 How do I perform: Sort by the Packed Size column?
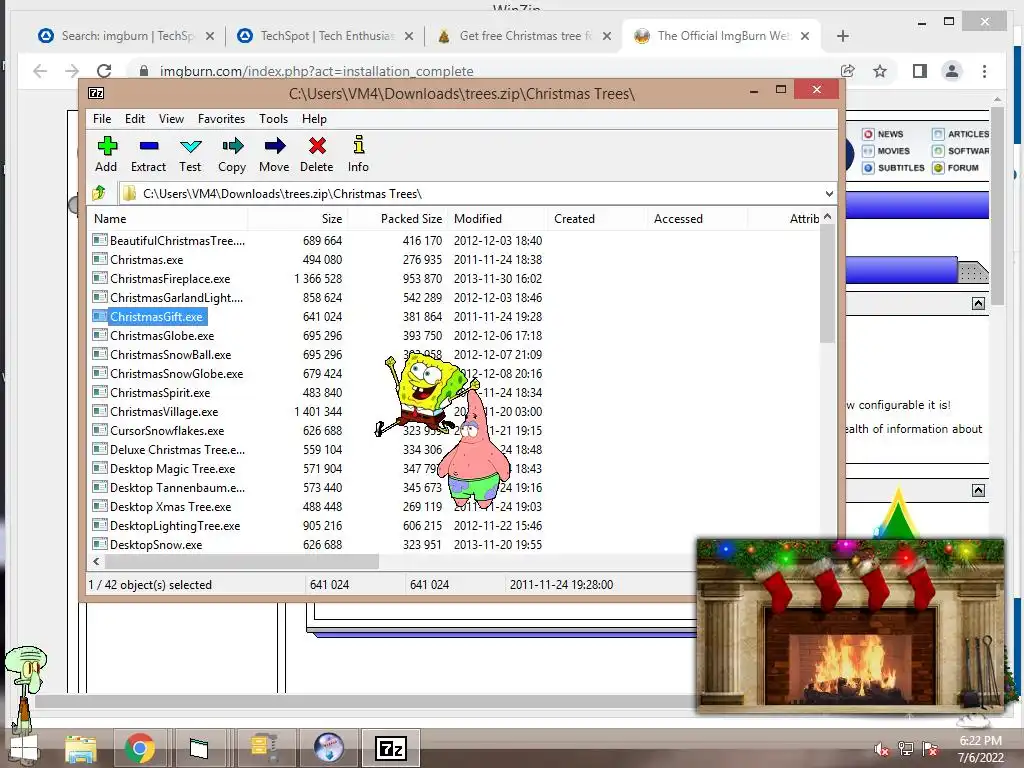(397, 219)
